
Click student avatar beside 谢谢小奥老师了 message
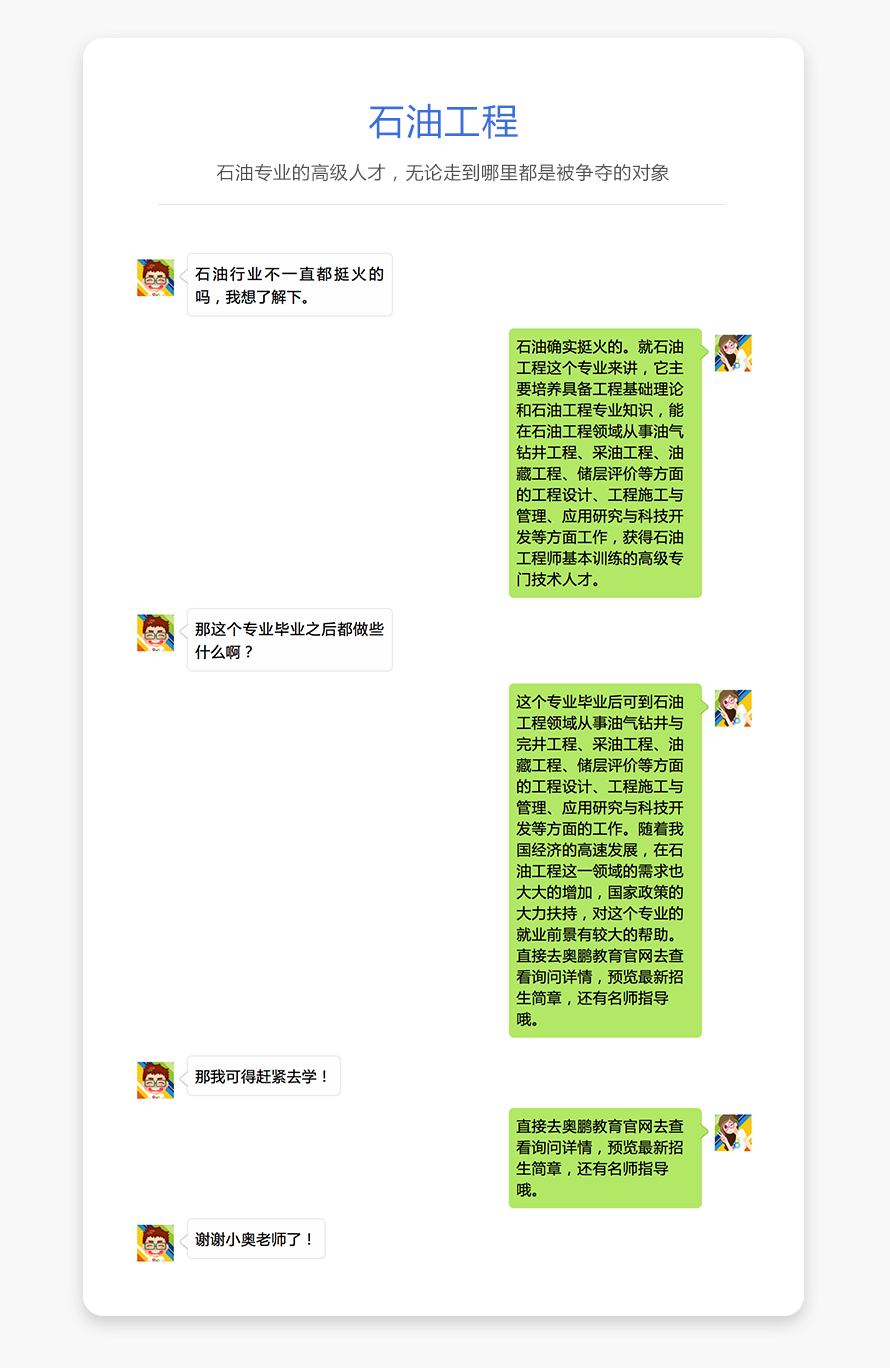[x=155, y=1242]
